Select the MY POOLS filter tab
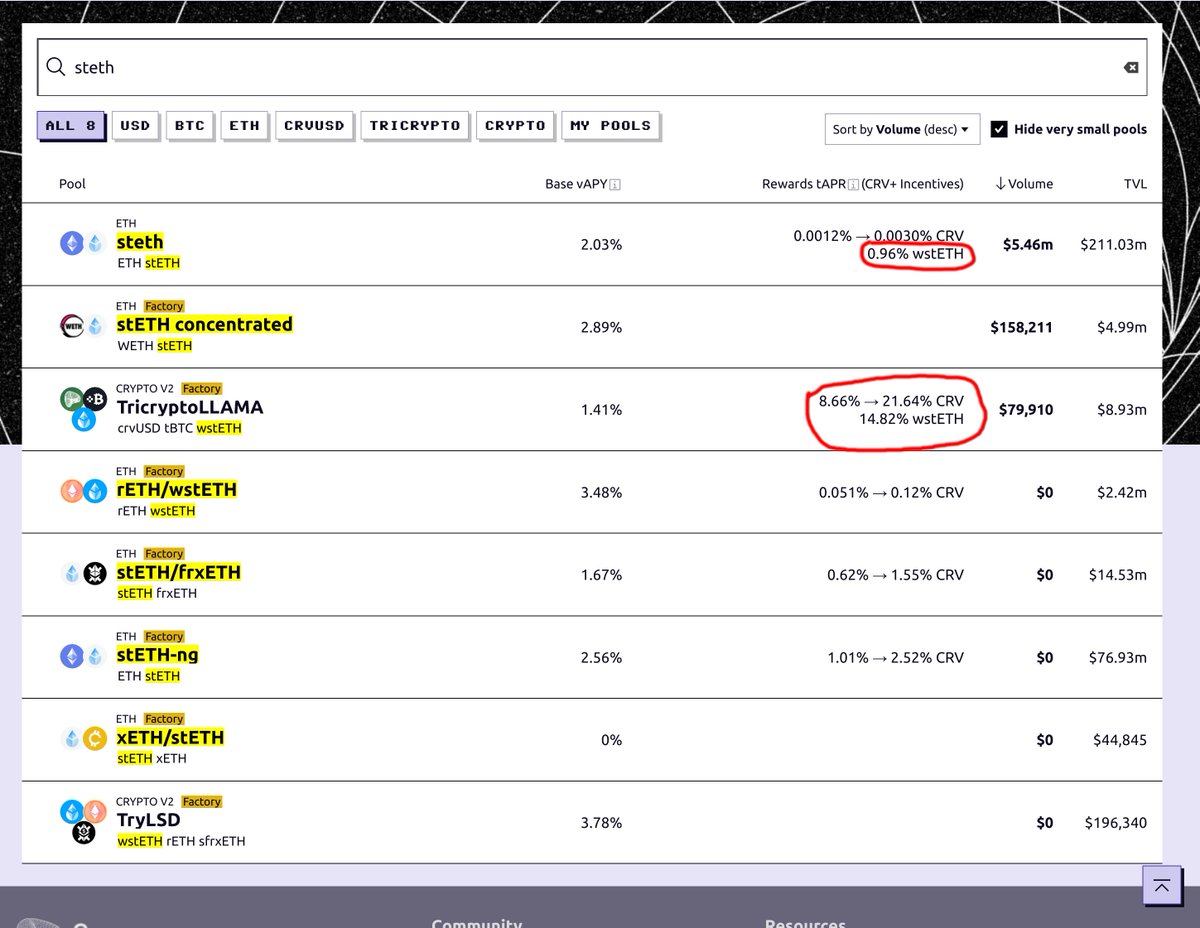Image resolution: width=1200 pixels, height=928 pixels. (x=610, y=126)
